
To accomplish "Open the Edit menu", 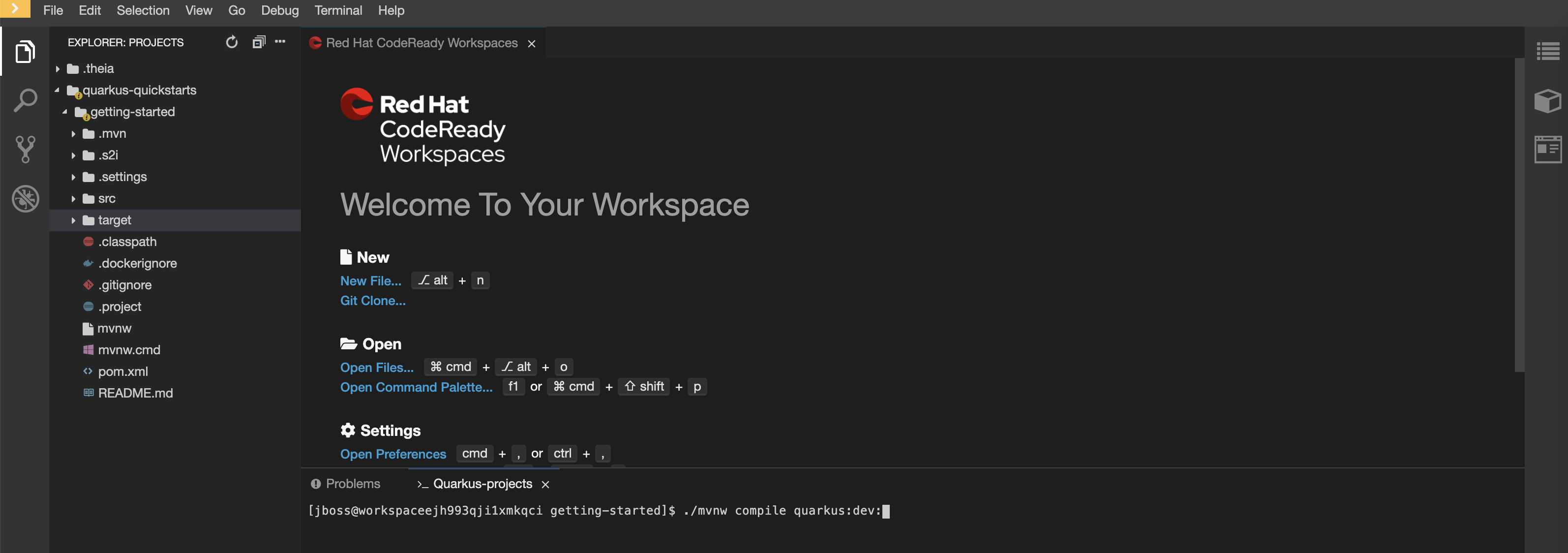I will [x=90, y=10].
